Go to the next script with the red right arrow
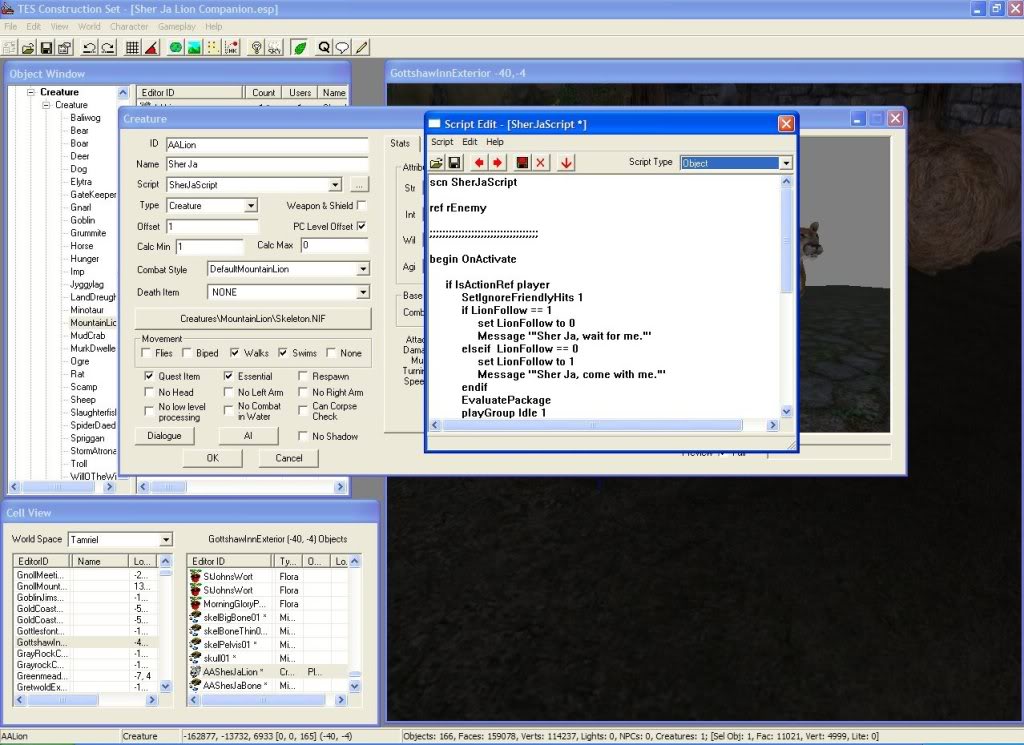Viewport: 1024px width, 745px height. click(498, 163)
